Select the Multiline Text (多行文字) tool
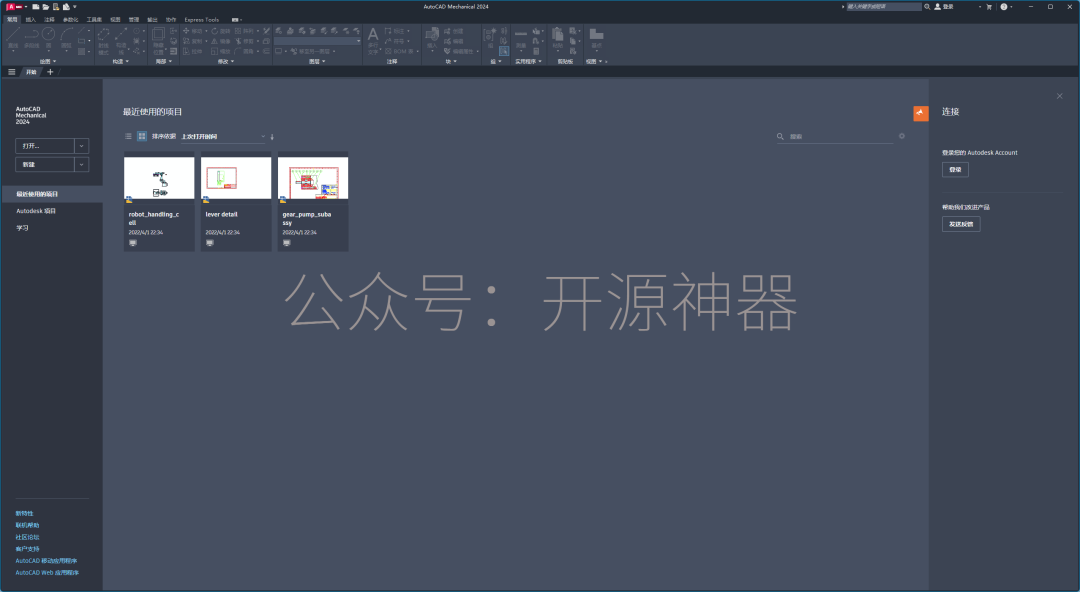The width and height of the screenshot is (1080, 592). click(373, 40)
